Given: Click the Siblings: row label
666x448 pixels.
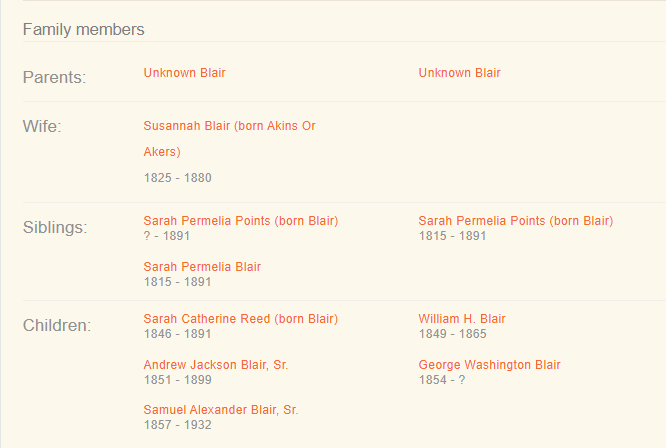Looking at the screenshot, I should tap(55, 227).
